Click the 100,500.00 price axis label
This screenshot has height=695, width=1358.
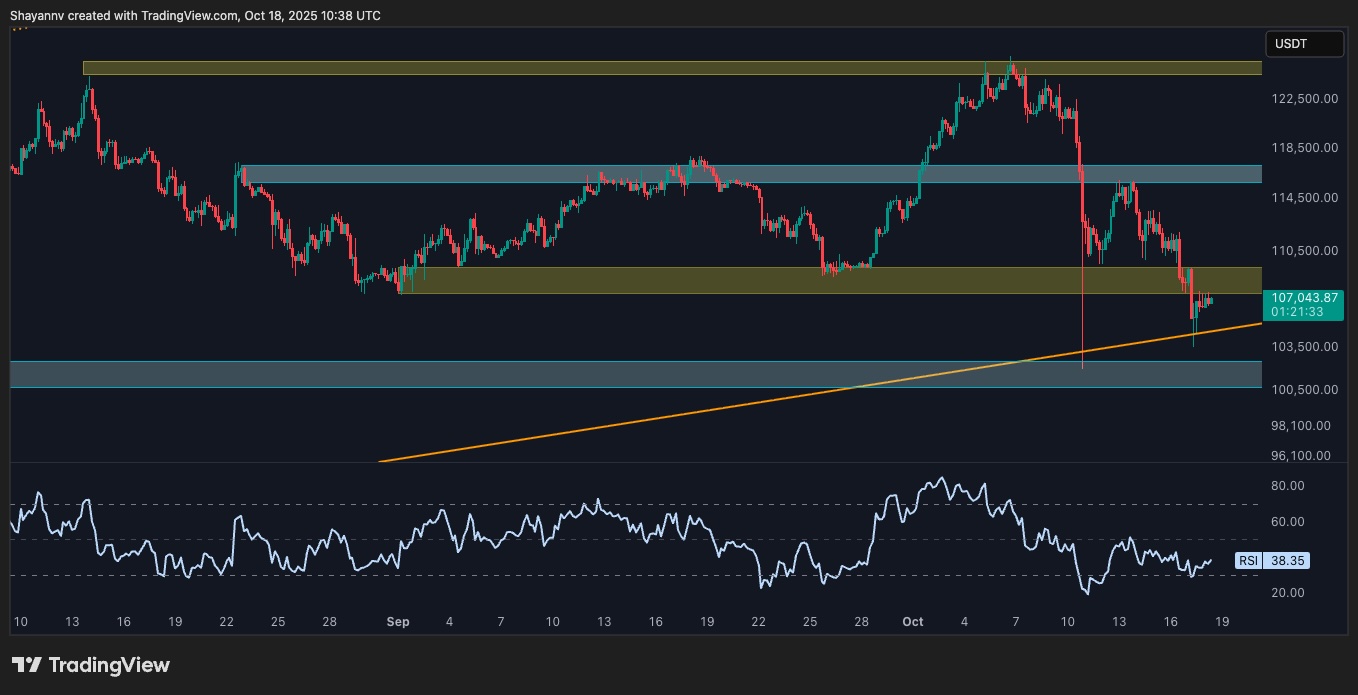point(1304,389)
